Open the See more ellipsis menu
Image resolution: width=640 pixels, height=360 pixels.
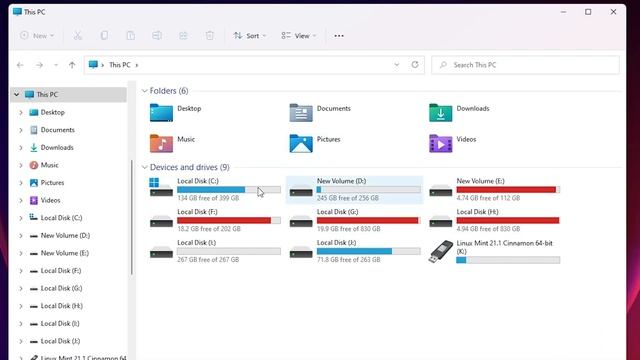pyautogui.click(x=339, y=36)
